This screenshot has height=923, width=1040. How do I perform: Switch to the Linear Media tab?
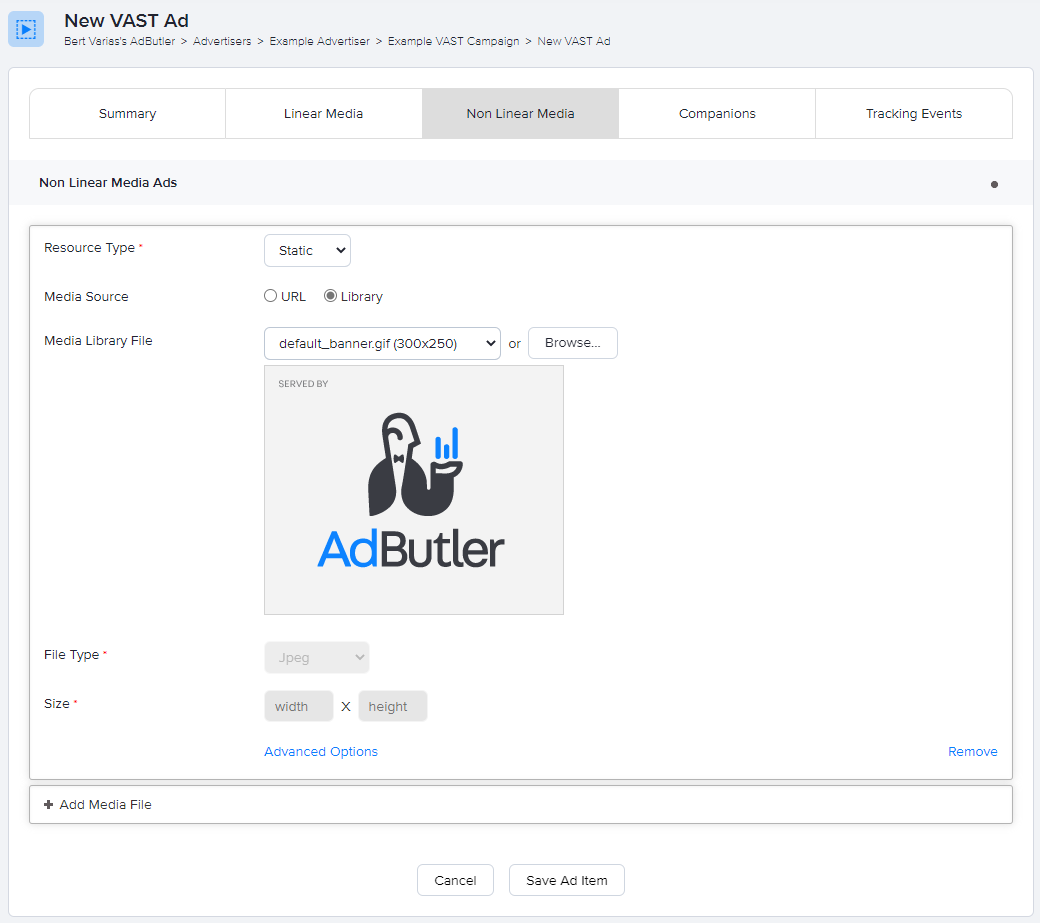(x=323, y=113)
